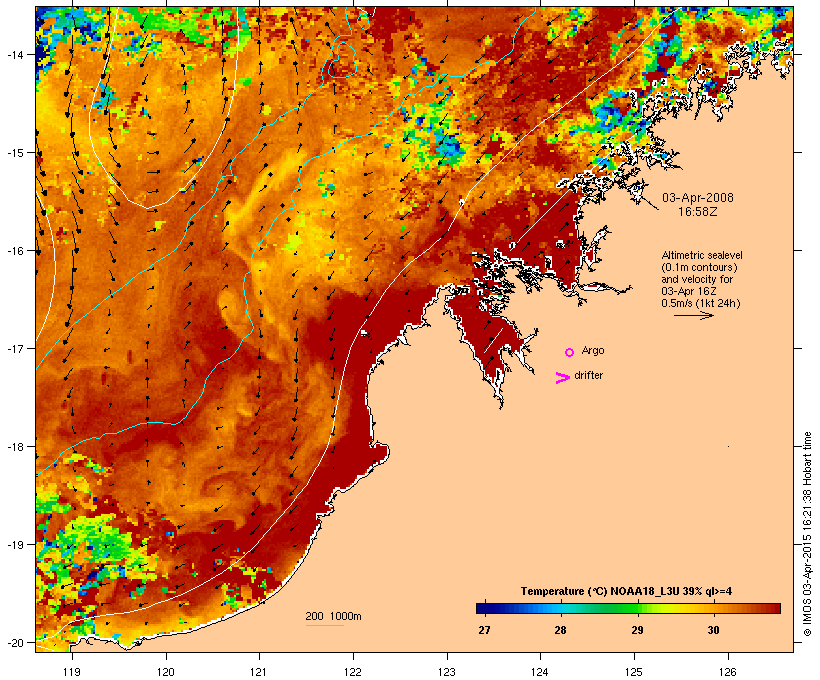Click the '-15' latitude axis label
This screenshot has width=820, height=680.
(14, 153)
